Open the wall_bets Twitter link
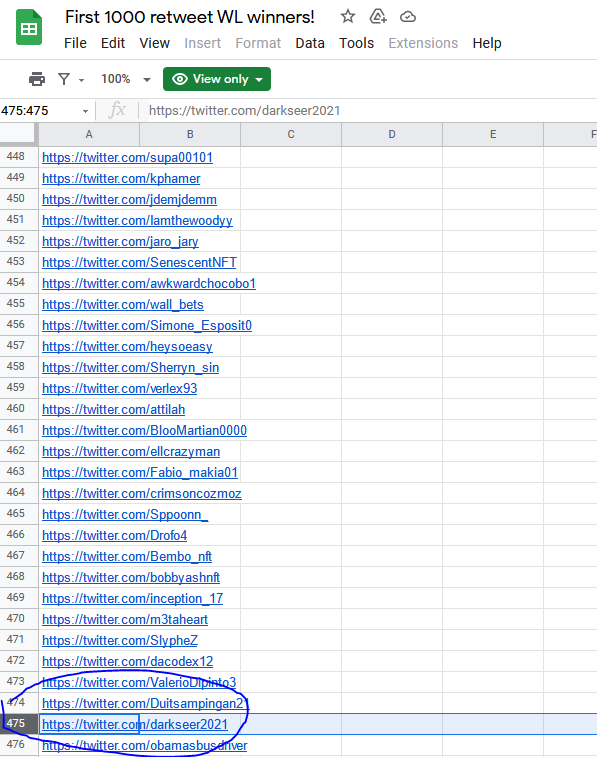Screen dimensions: 597x757 [123, 305]
